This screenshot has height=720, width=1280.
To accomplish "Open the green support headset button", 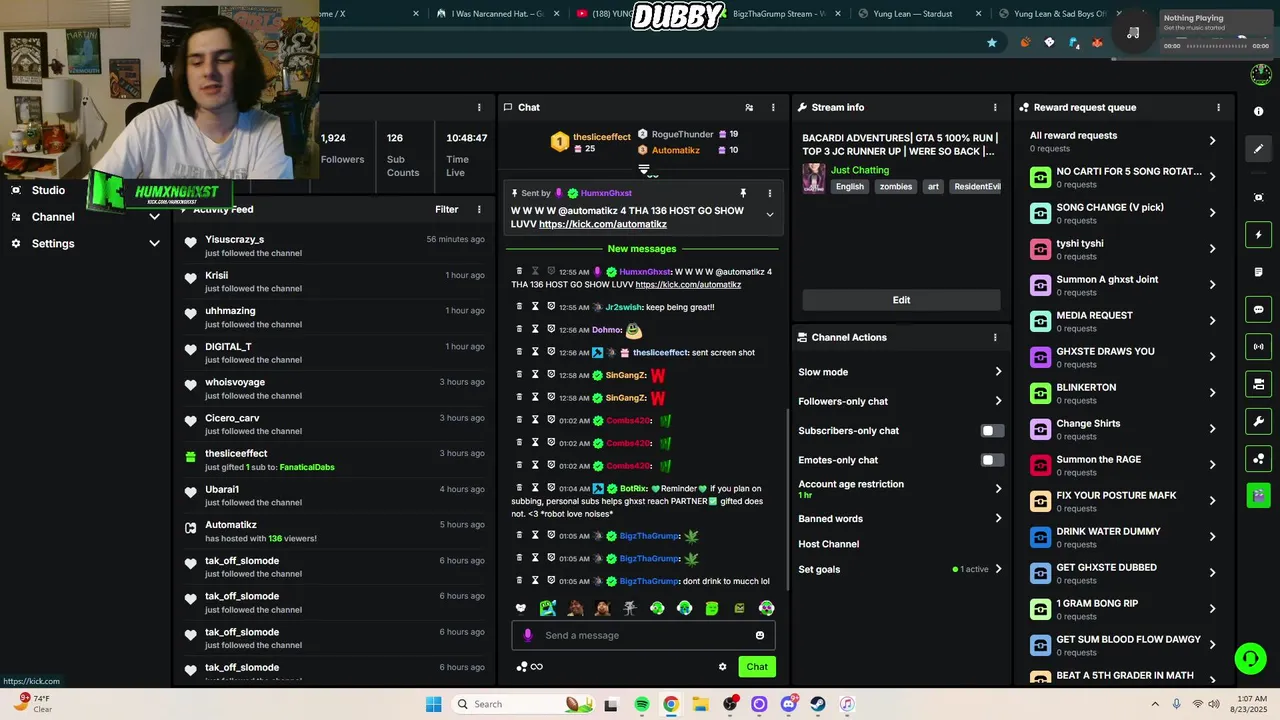I will click(x=1250, y=657).
